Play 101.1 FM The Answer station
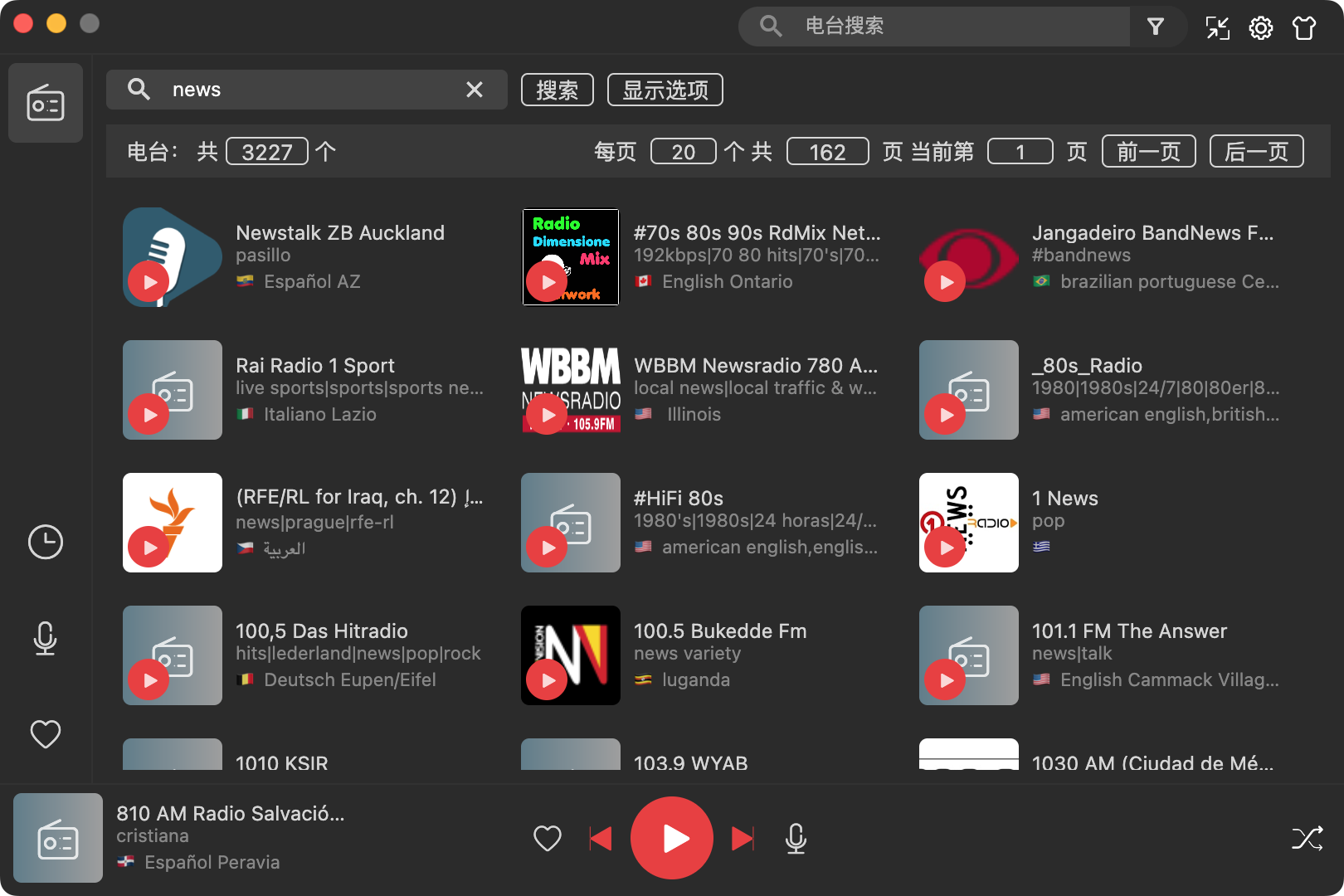This screenshot has width=1344, height=896. pyautogui.click(x=945, y=680)
